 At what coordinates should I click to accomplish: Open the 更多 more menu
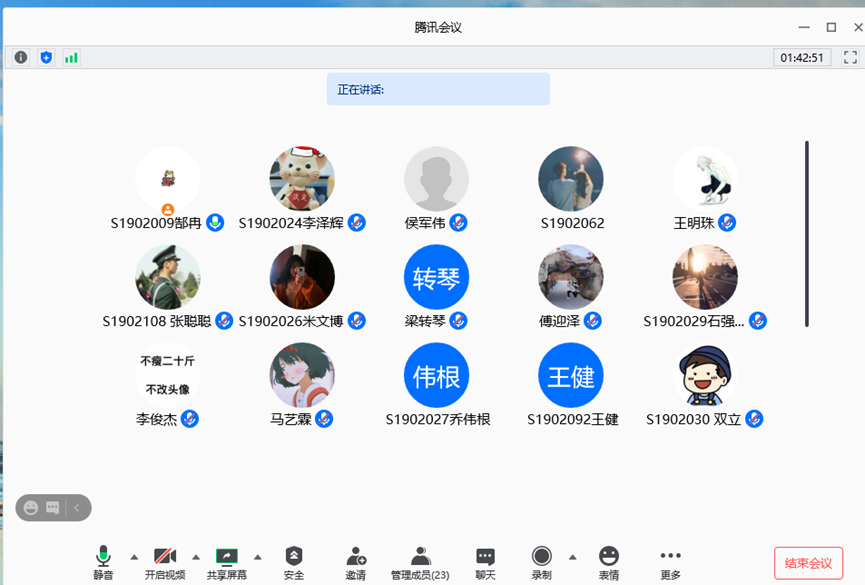tap(670, 562)
